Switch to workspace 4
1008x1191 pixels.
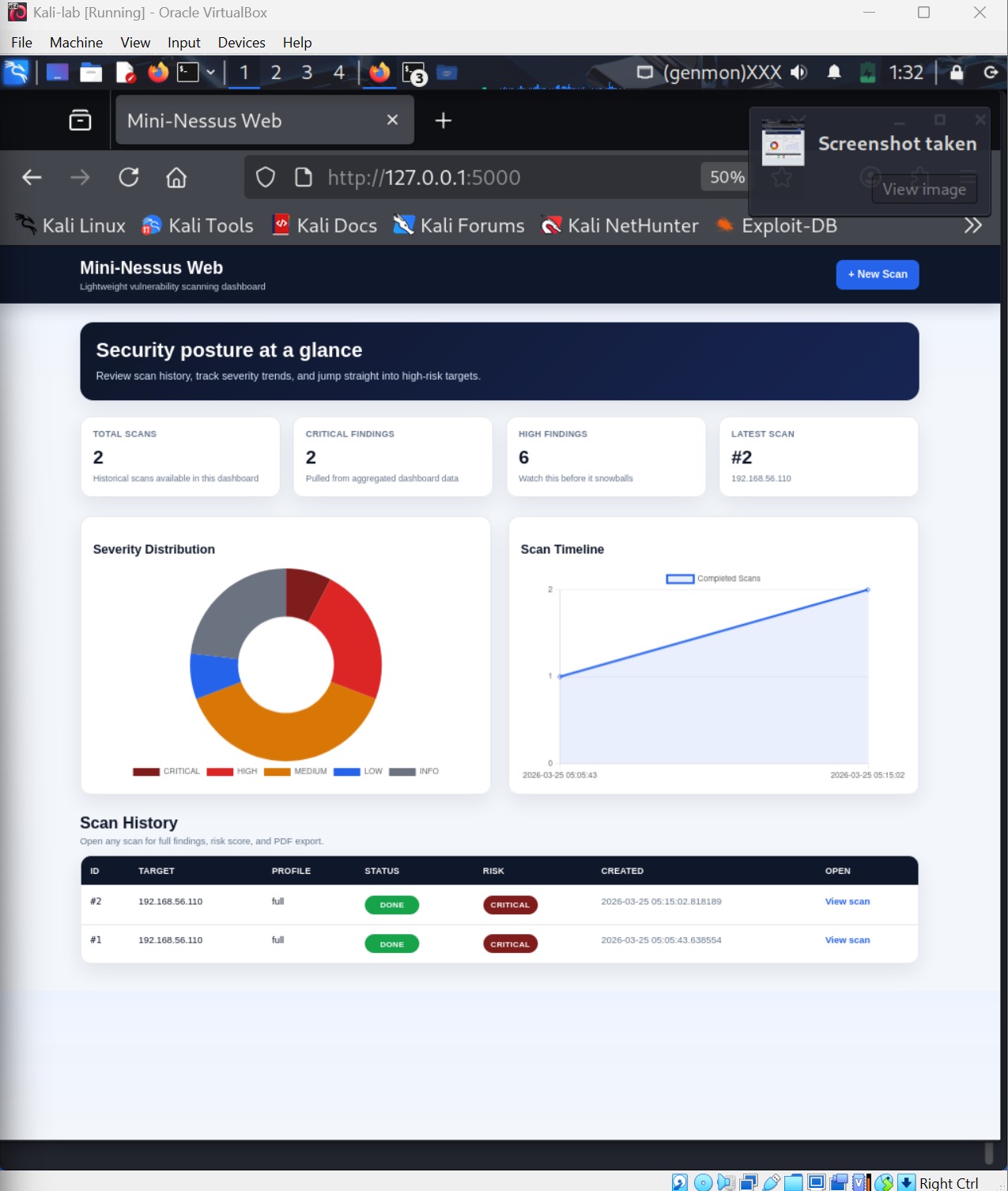(338, 73)
